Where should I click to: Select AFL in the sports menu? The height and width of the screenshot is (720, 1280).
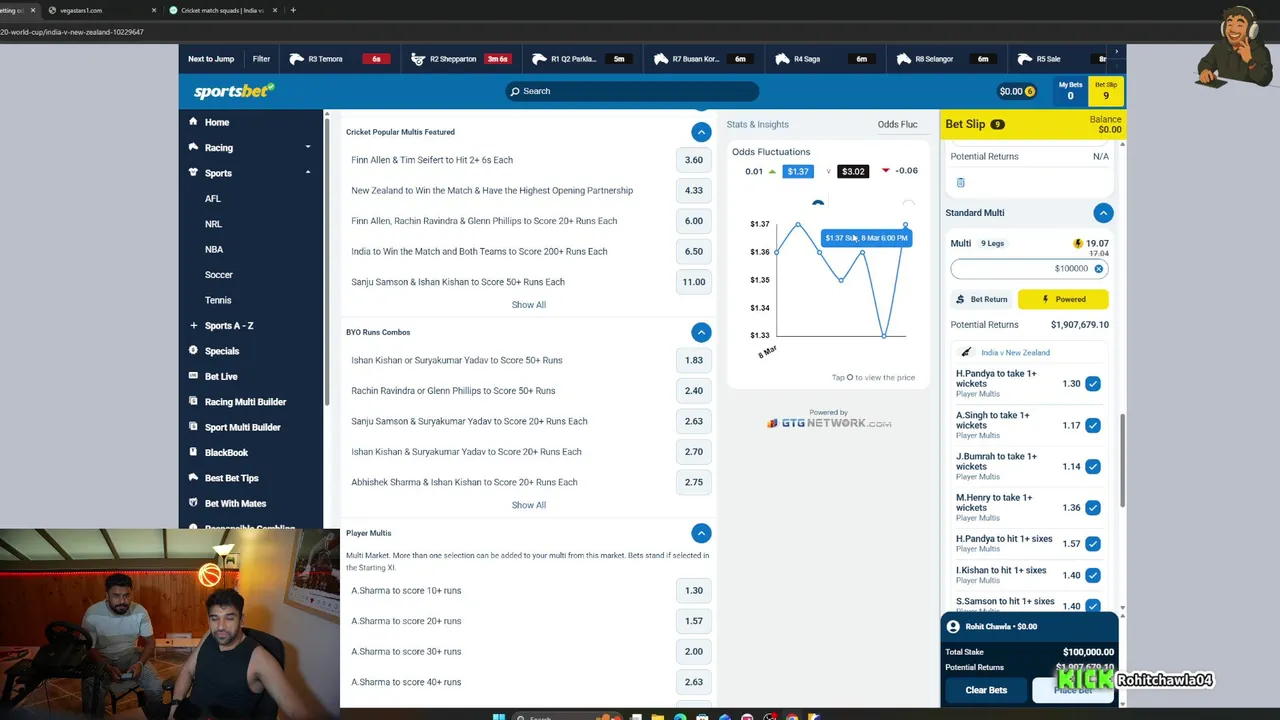[213, 198]
